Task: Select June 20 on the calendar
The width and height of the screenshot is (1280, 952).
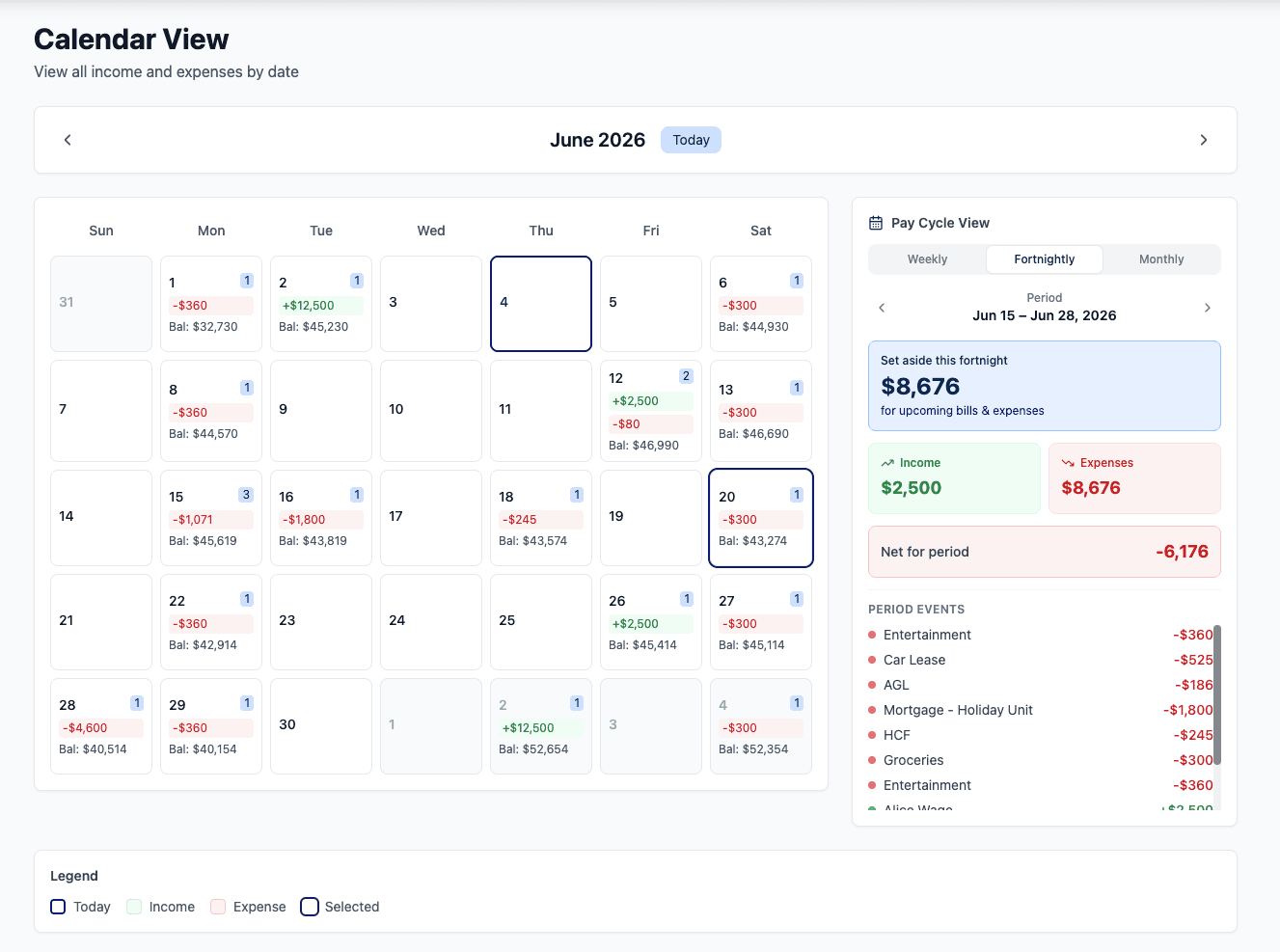Action: [761, 518]
